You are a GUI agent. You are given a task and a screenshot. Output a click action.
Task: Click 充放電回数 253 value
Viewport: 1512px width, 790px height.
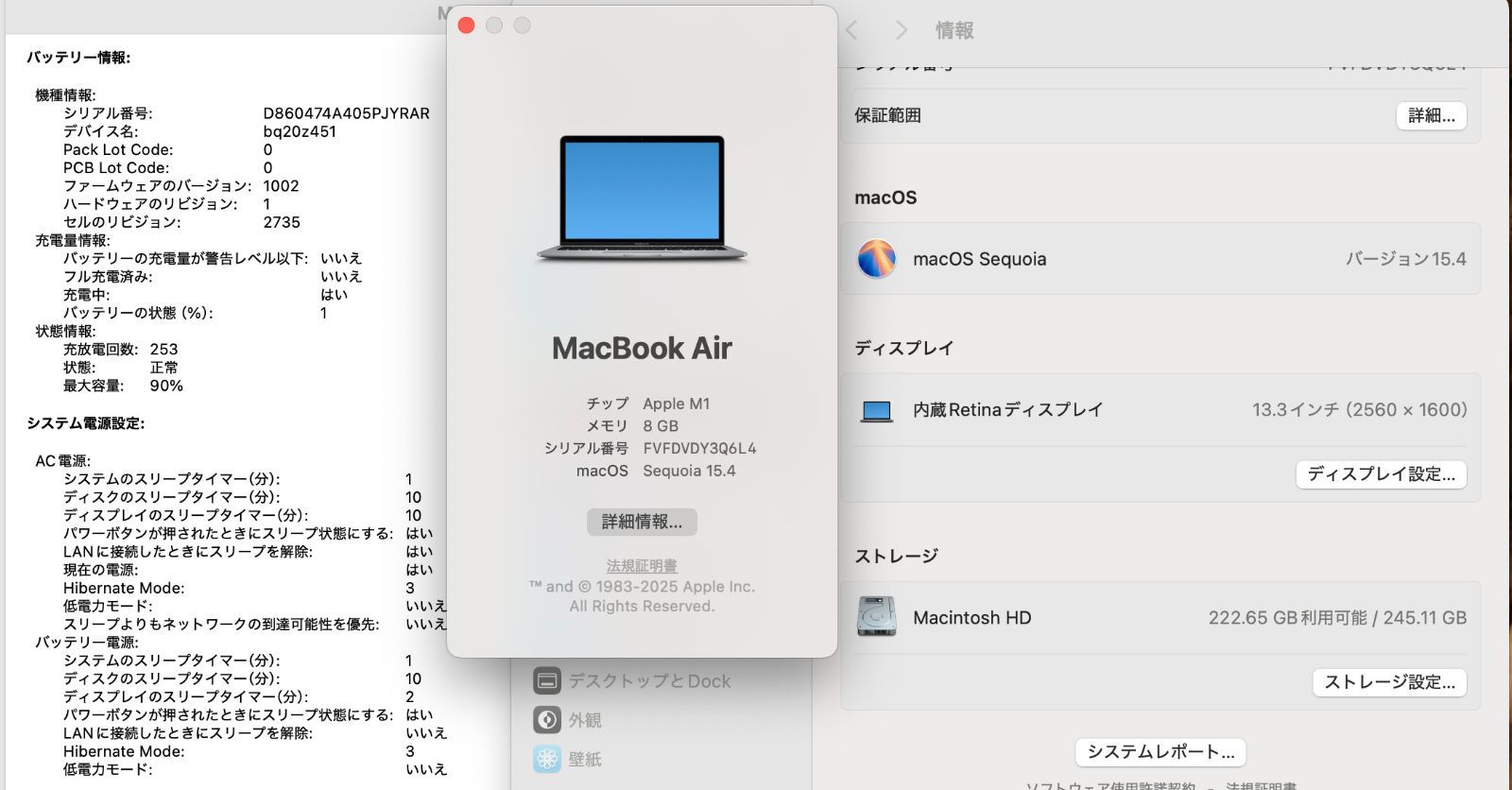tap(163, 349)
